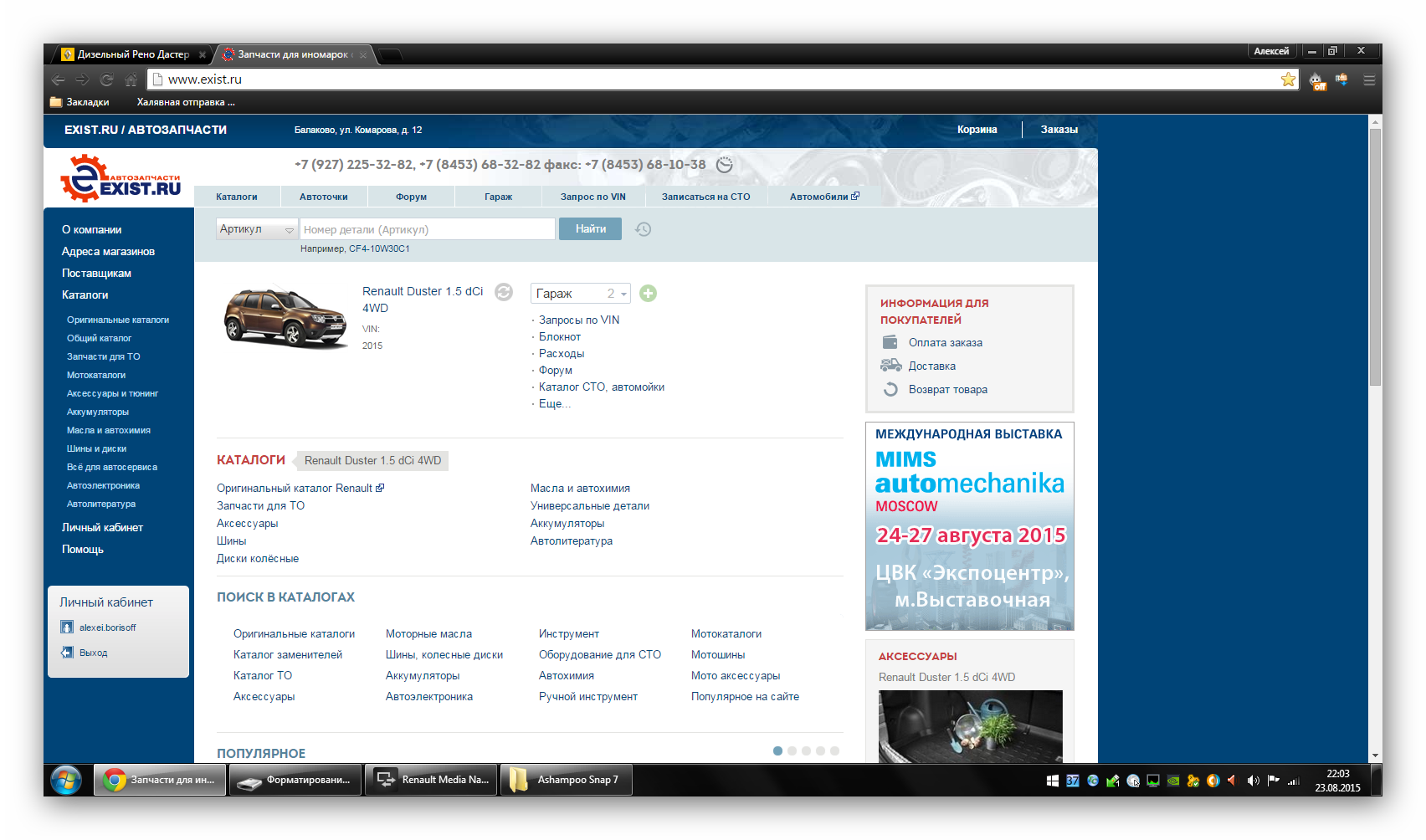Bookmark page with the star icon
This screenshot has height=840, width=1426.
(1288, 79)
